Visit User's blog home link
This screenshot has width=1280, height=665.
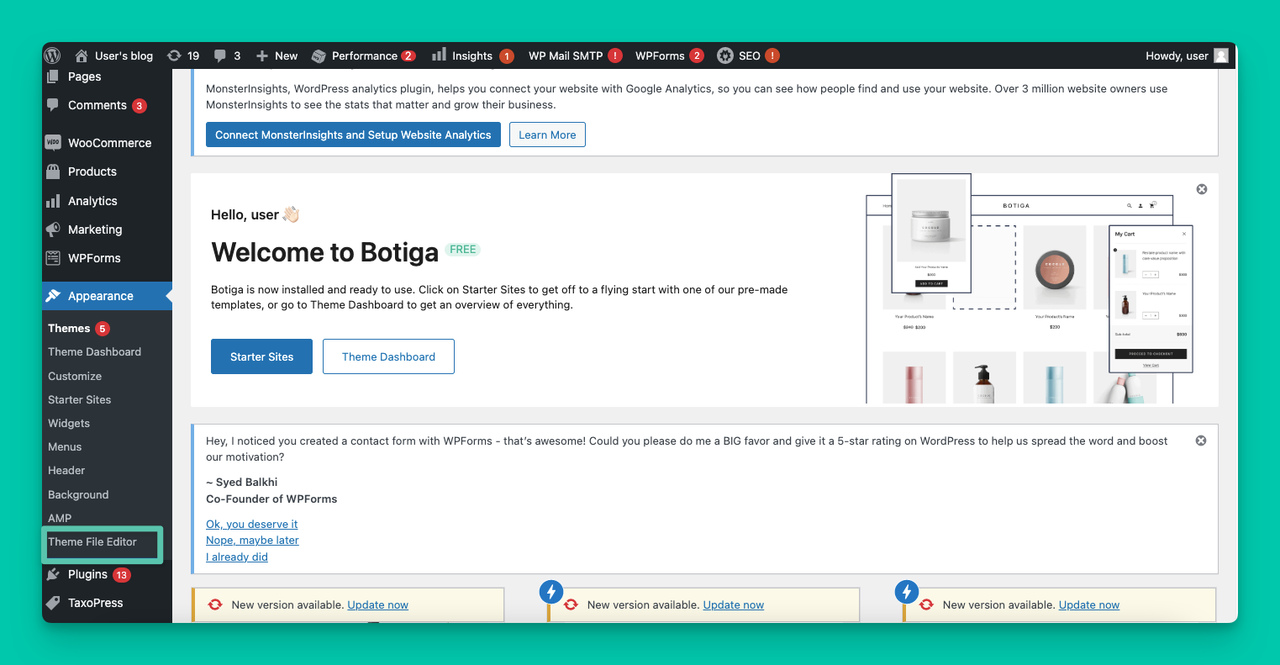point(114,56)
